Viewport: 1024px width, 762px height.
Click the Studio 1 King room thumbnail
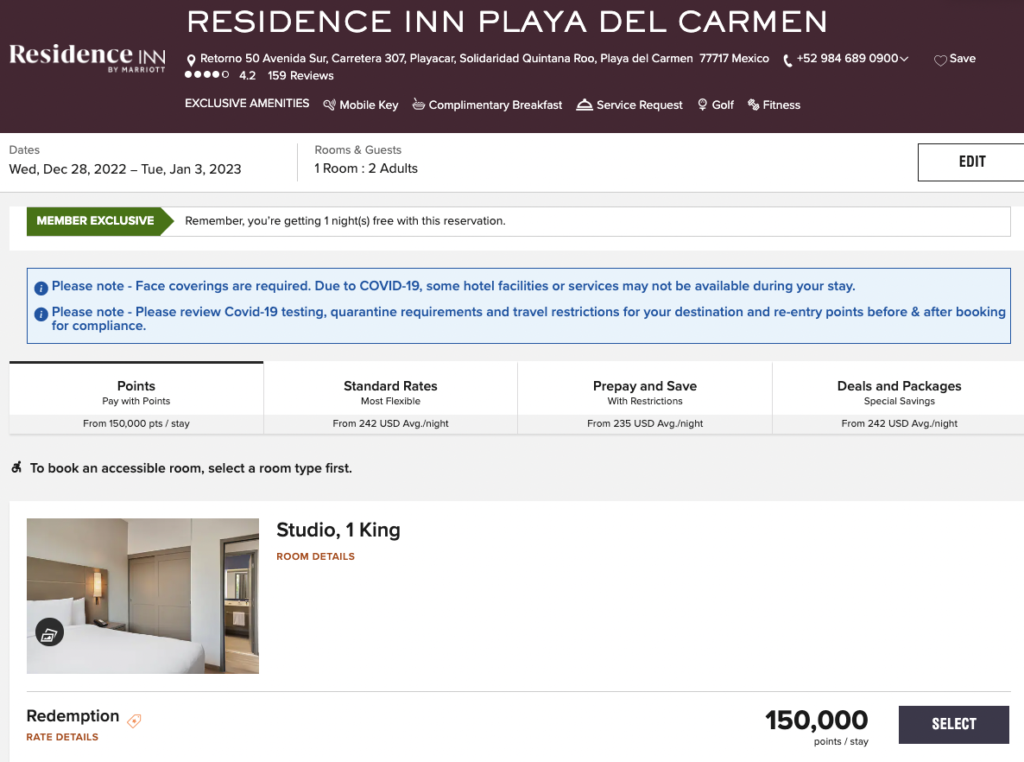pos(142,595)
